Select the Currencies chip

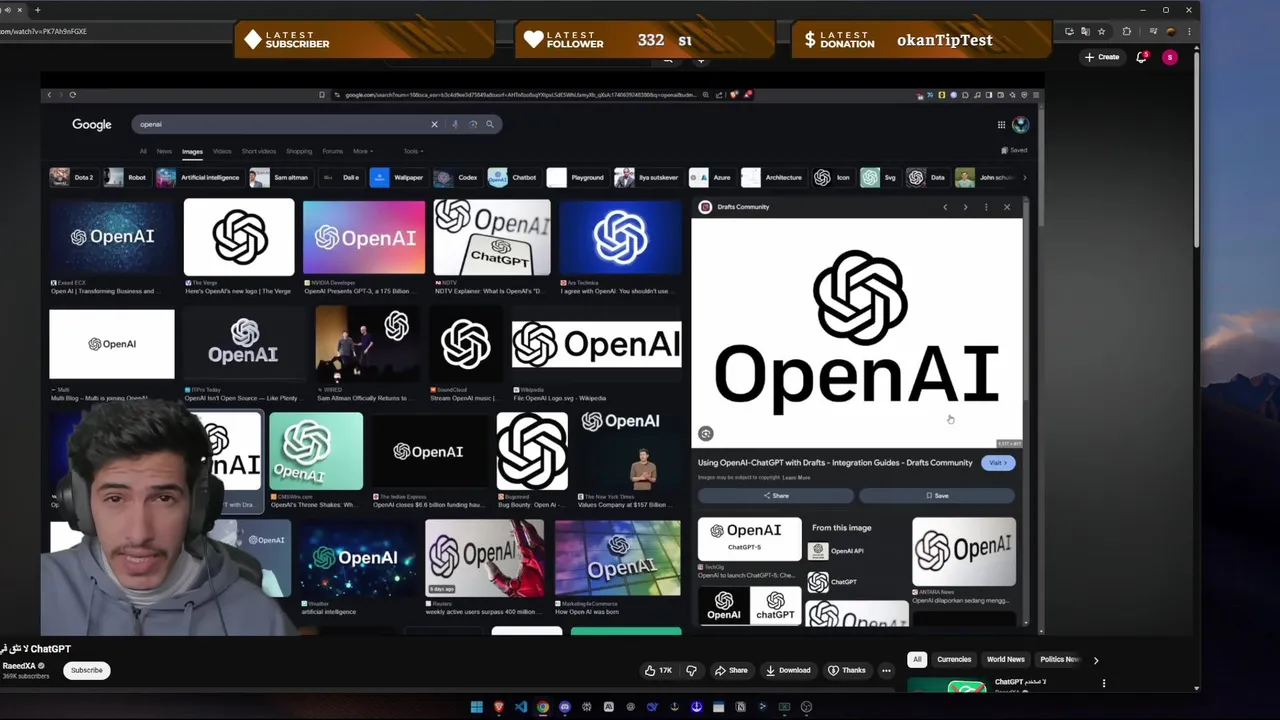(x=954, y=659)
